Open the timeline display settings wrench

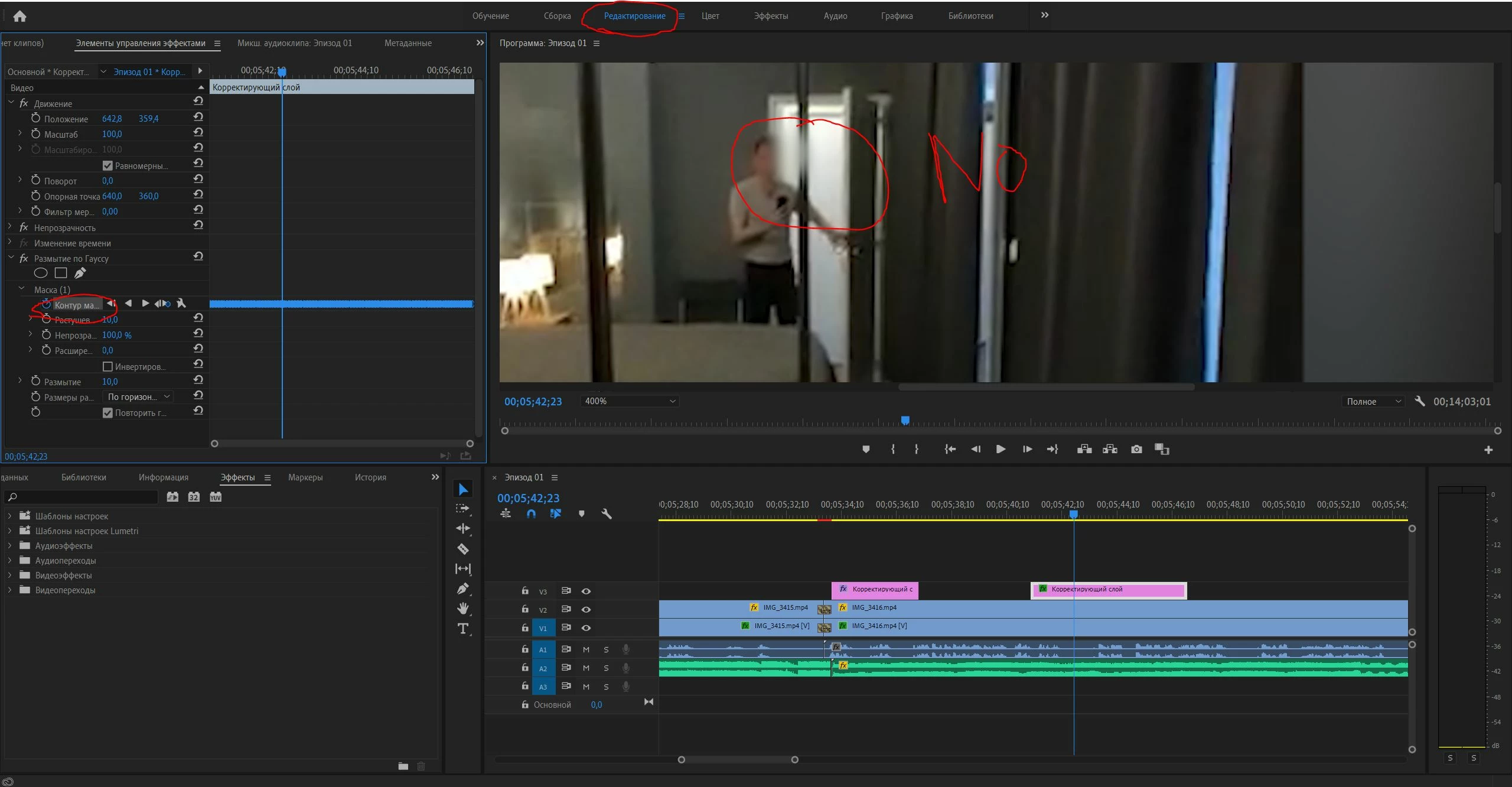607,514
